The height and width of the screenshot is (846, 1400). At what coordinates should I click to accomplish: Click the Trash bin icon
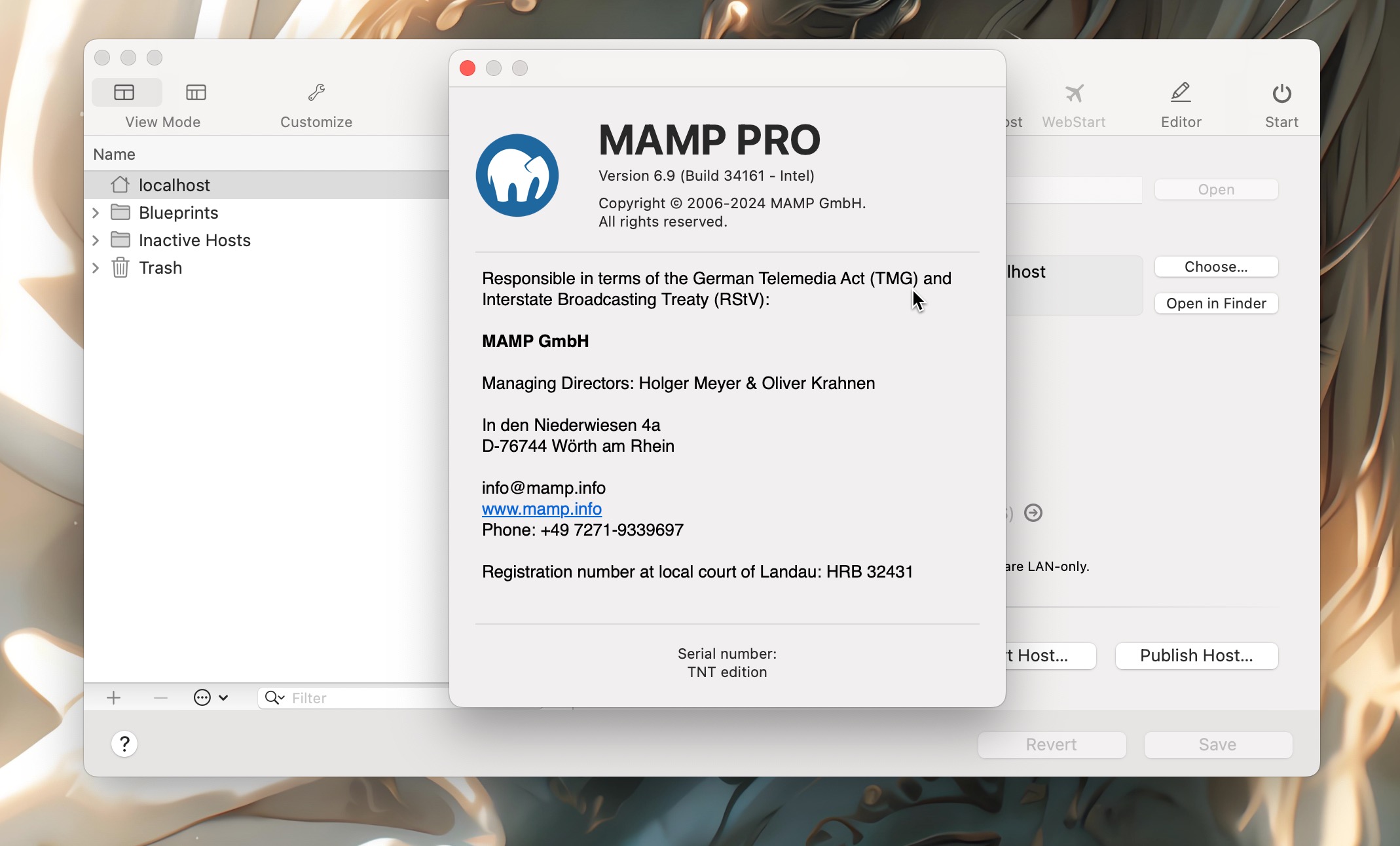click(x=120, y=267)
